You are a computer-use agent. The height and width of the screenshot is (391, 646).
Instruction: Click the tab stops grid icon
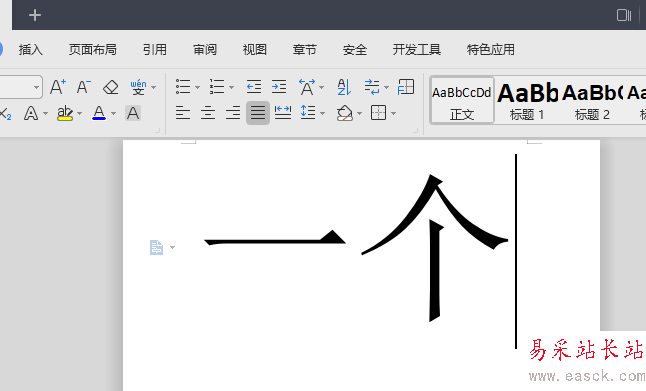(406, 87)
